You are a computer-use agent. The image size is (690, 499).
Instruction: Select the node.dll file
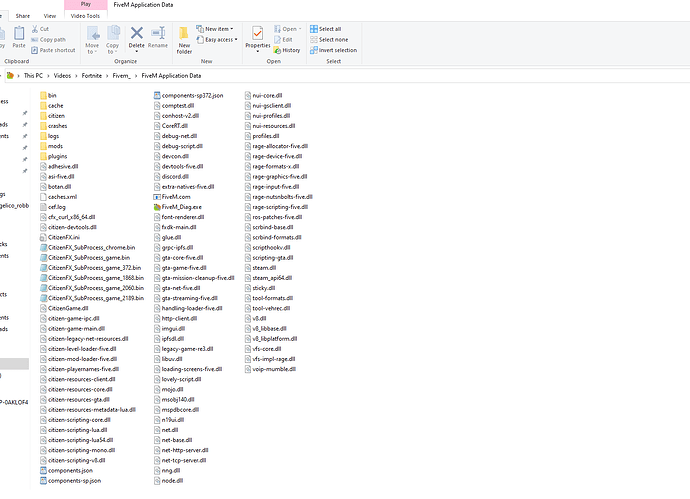(x=169, y=481)
